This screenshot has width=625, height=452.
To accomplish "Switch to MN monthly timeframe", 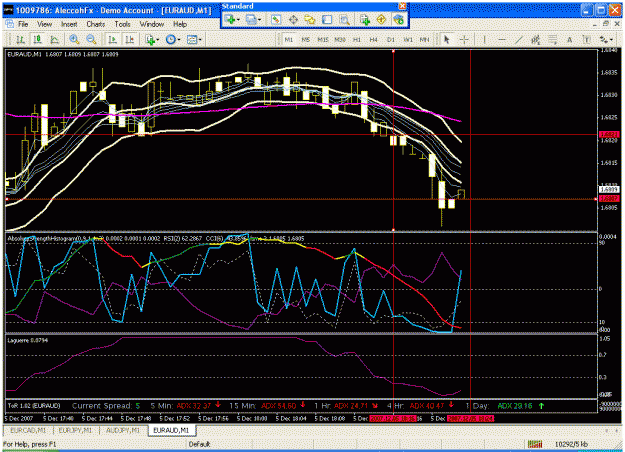I will (x=425, y=39).
